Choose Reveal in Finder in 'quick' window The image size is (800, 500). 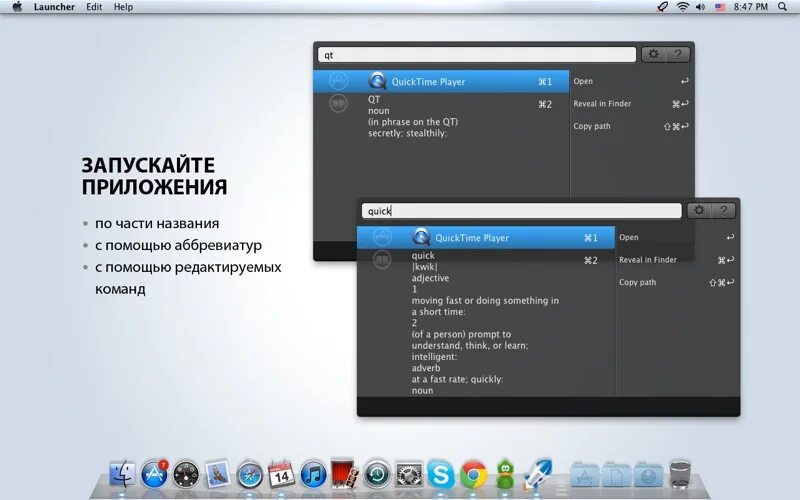677,260
